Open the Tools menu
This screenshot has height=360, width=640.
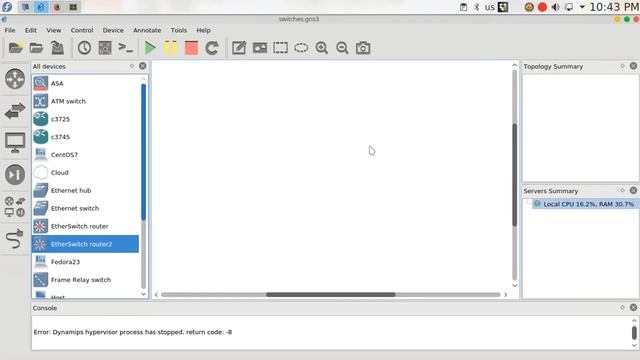point(179,30)
